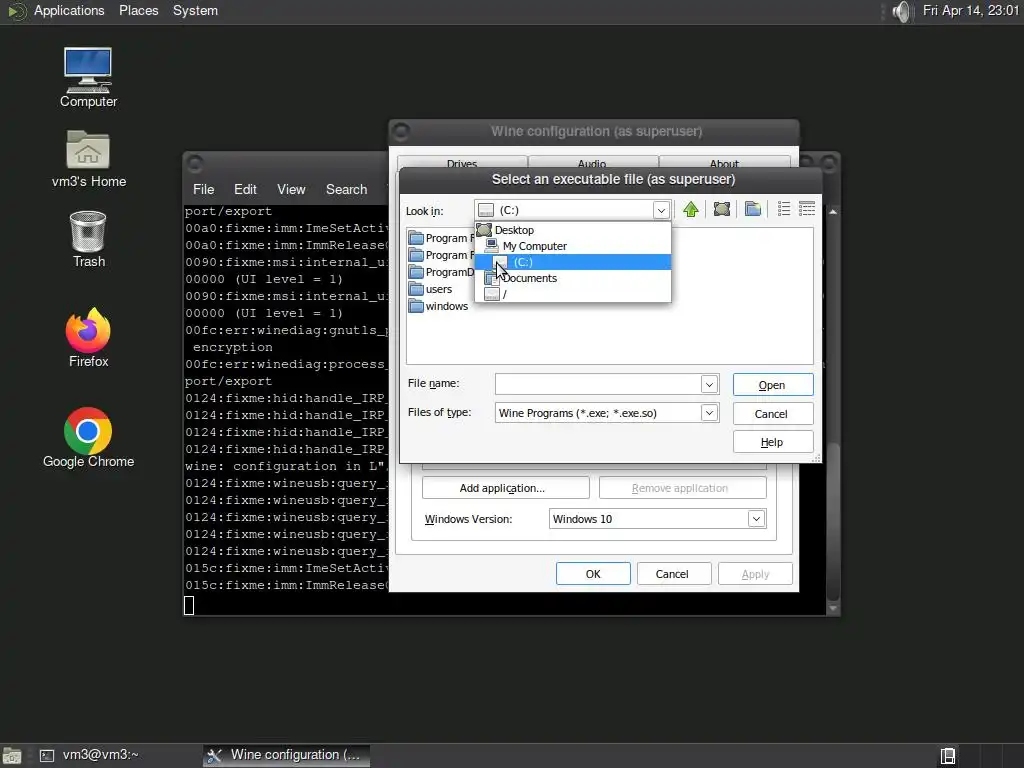Open terminal Edit menu
This screenshot has width=1024, height=768.
tap(245, 189)
